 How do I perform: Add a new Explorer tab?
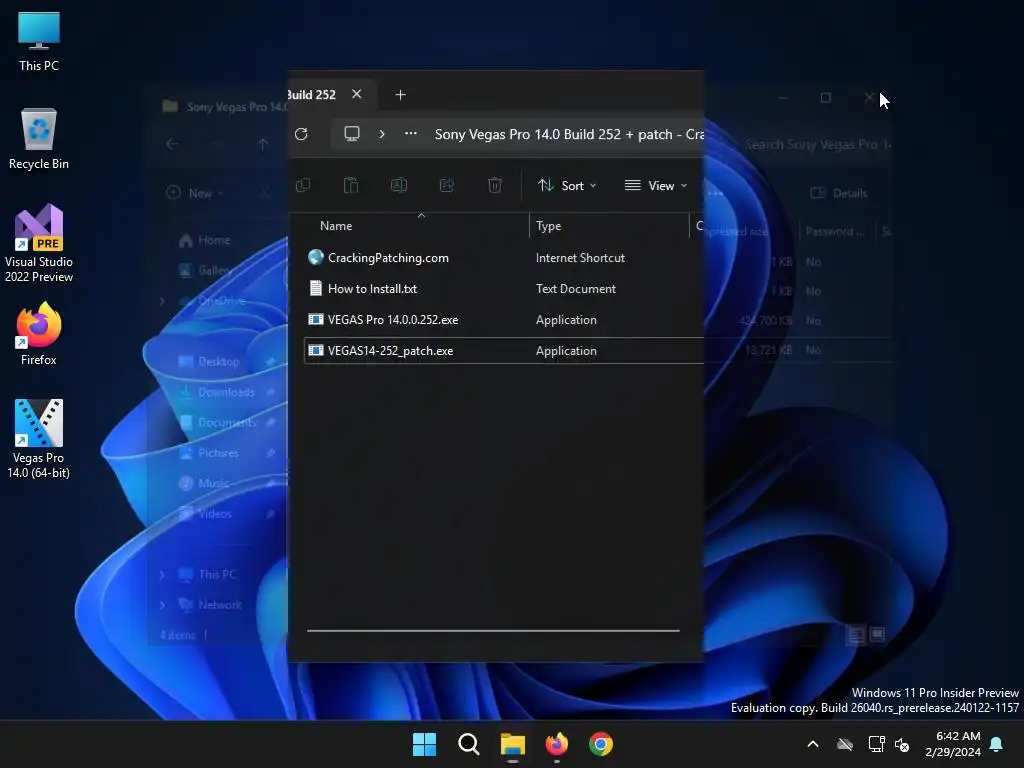coord(400,95)
